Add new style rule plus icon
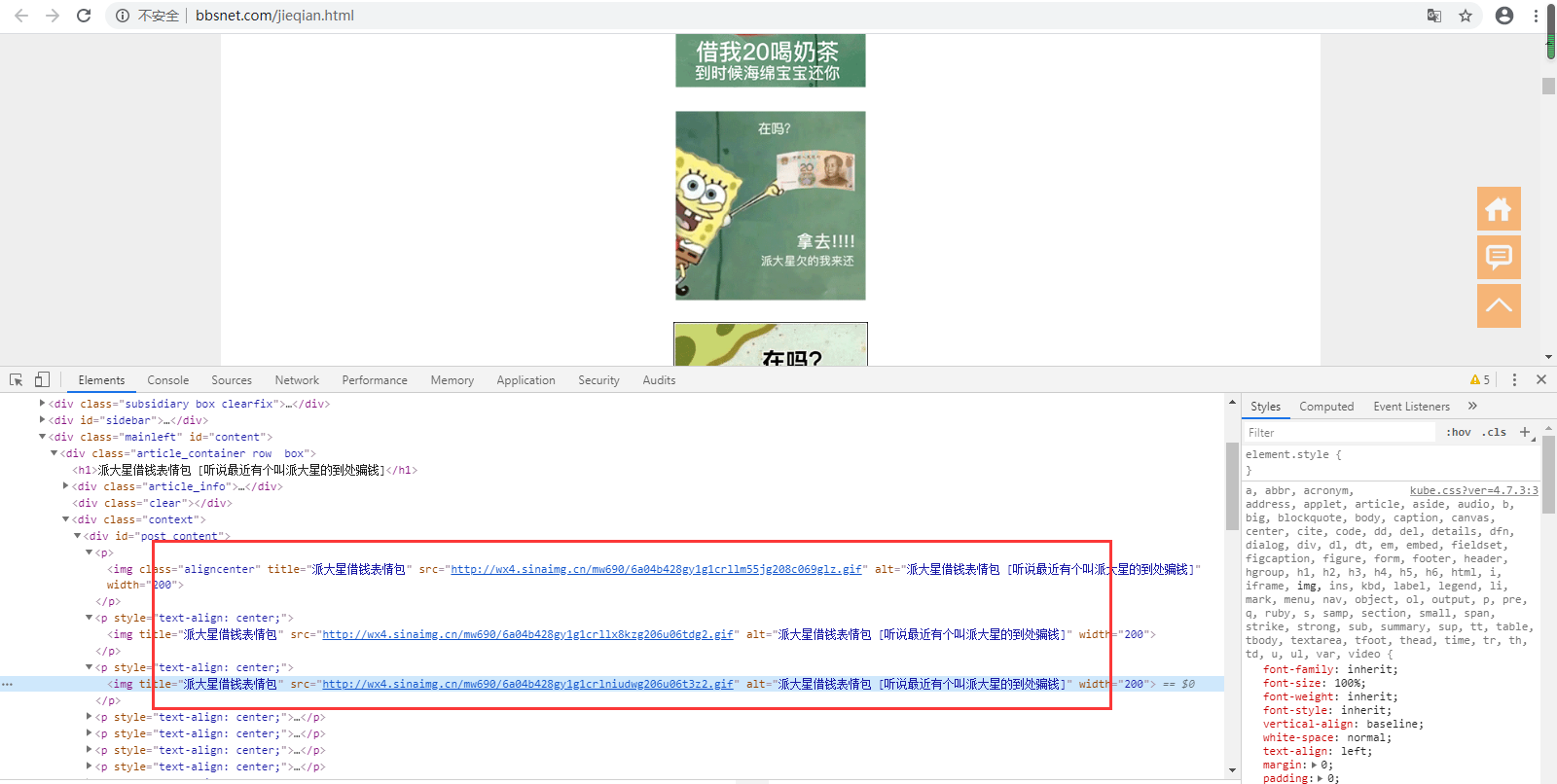The height and width of the screenshot is (784, 1557). 1525,432
